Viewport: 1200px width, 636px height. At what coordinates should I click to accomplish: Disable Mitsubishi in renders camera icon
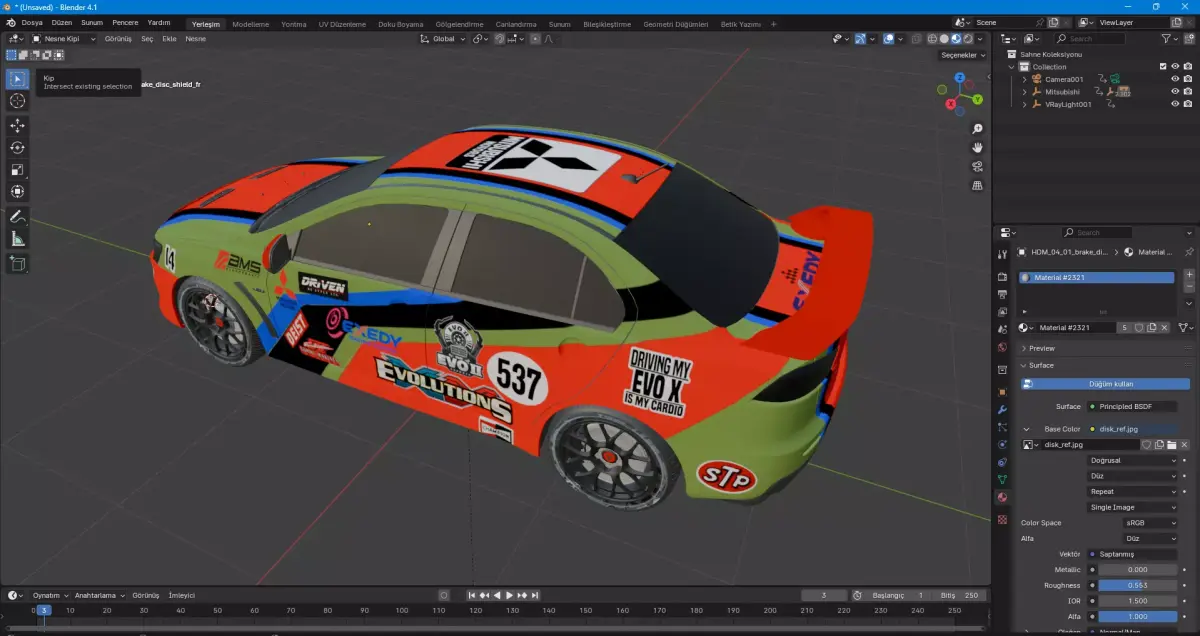click(x=1187, y=91)
